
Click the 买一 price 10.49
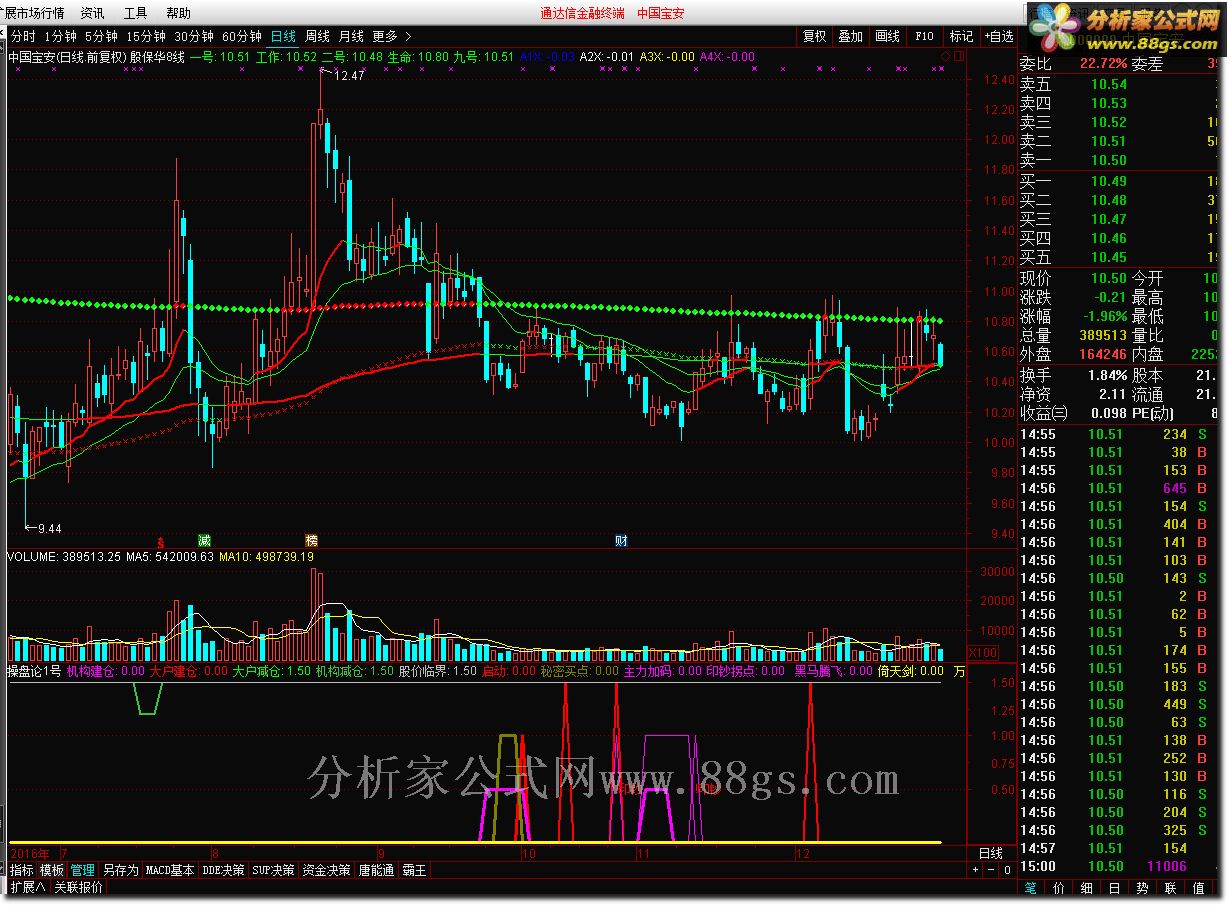click(x=1108, y=181)
